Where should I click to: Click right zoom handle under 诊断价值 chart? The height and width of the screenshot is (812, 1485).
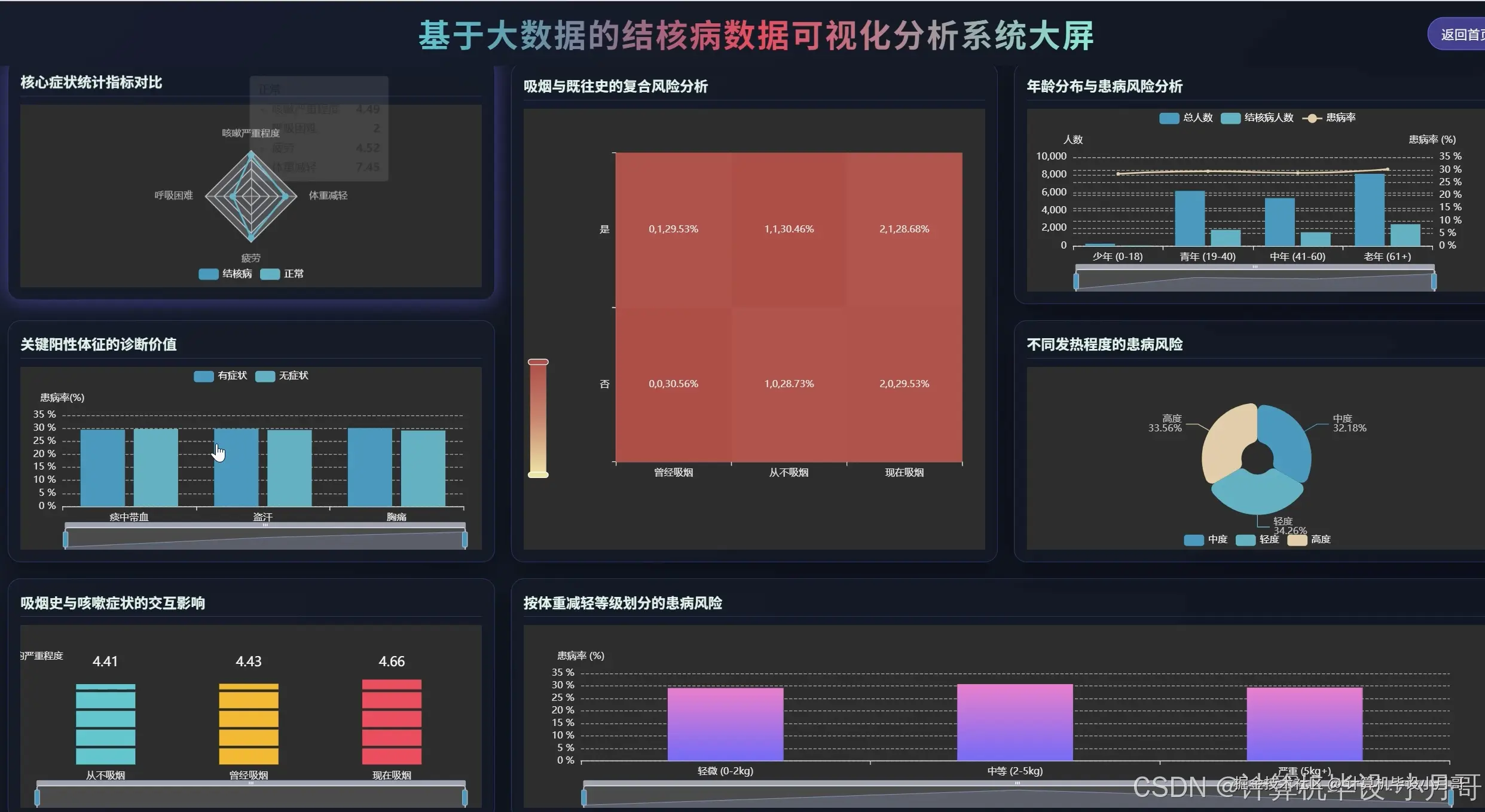(465, 540)
